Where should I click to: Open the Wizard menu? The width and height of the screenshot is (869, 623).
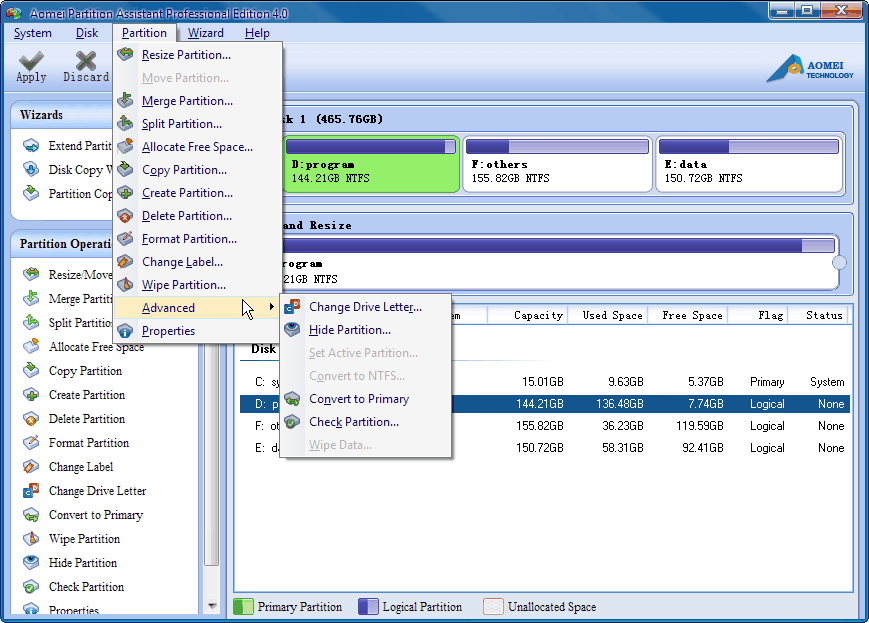pos(205,32)
